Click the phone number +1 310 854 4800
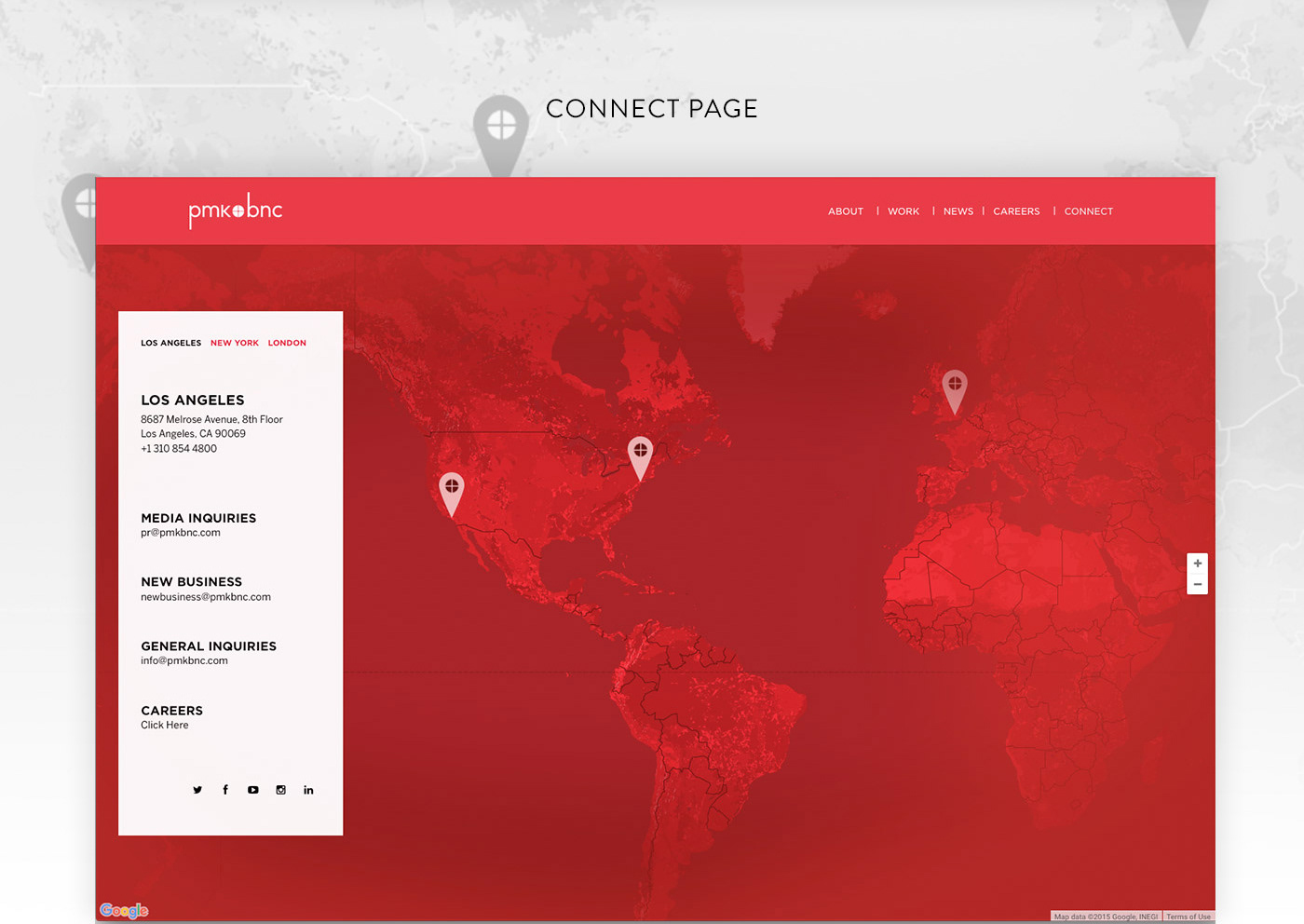Viewport: 1304px width, 924px height. 179,449
